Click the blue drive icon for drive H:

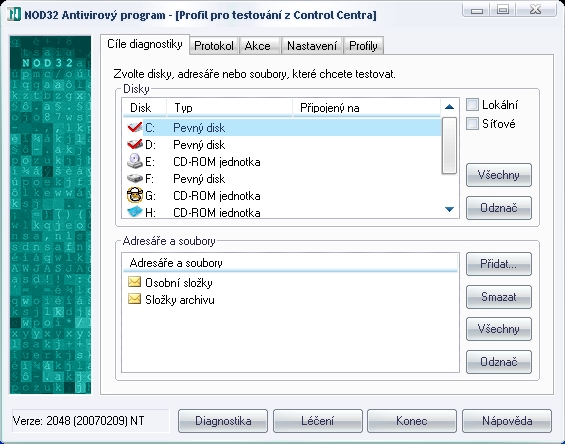135,212
